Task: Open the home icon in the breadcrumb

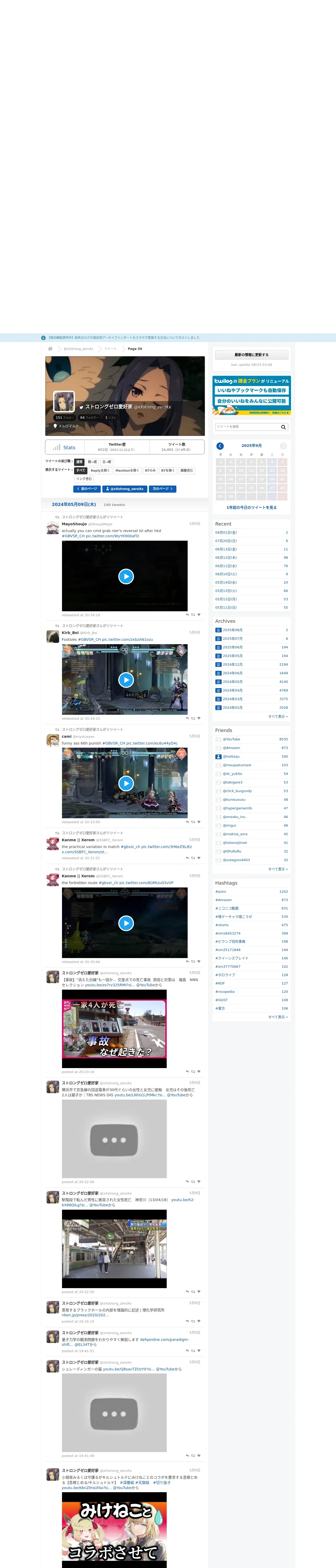Action: pyautogui.click(x=50, y=349)
